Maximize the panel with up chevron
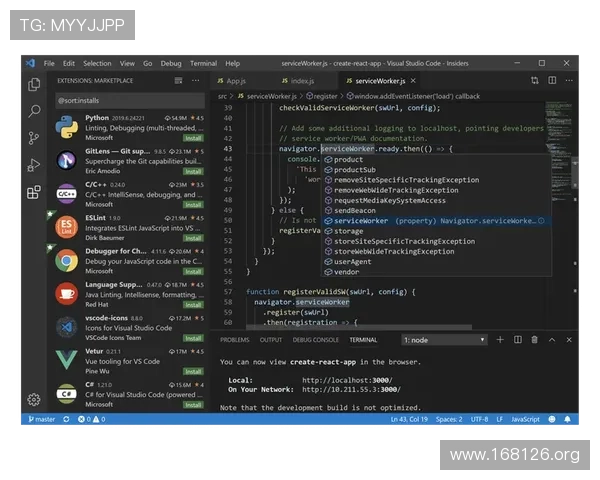 (552, 340)
